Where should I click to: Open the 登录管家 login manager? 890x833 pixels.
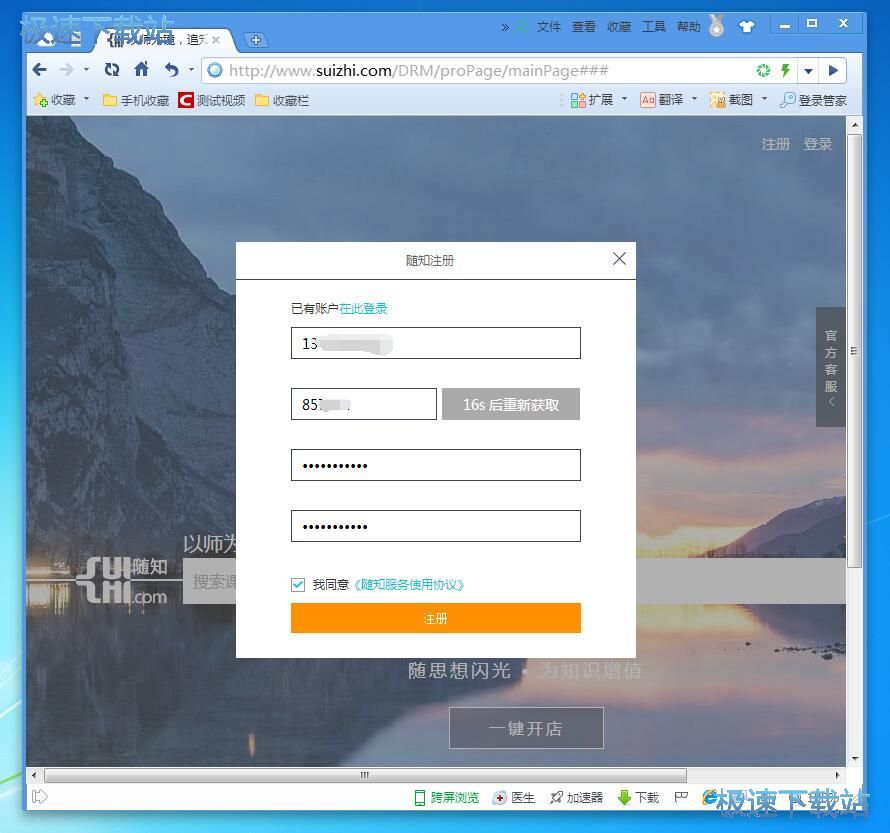[x=813, y=100]
